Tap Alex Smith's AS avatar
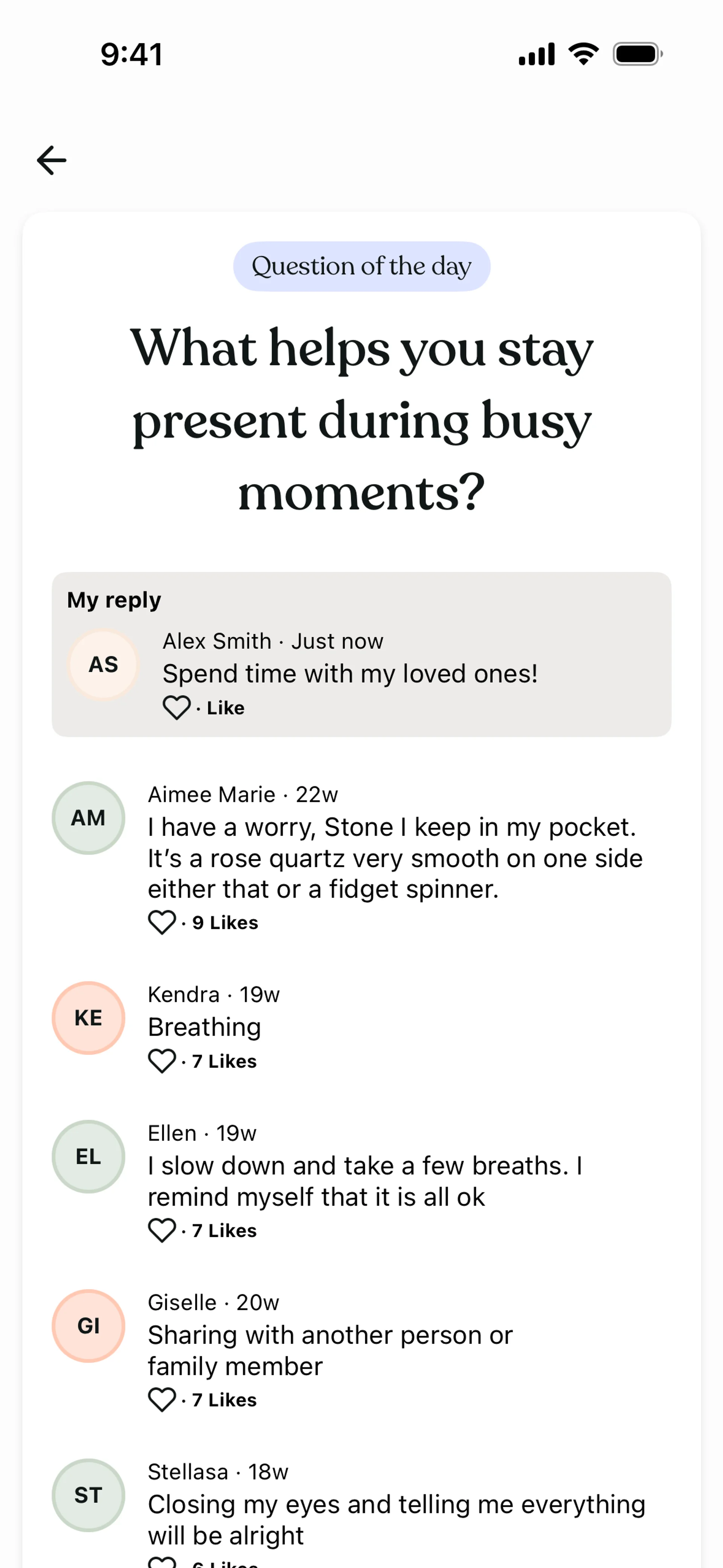Viewport: 723px width, 1568px height. 104,664
